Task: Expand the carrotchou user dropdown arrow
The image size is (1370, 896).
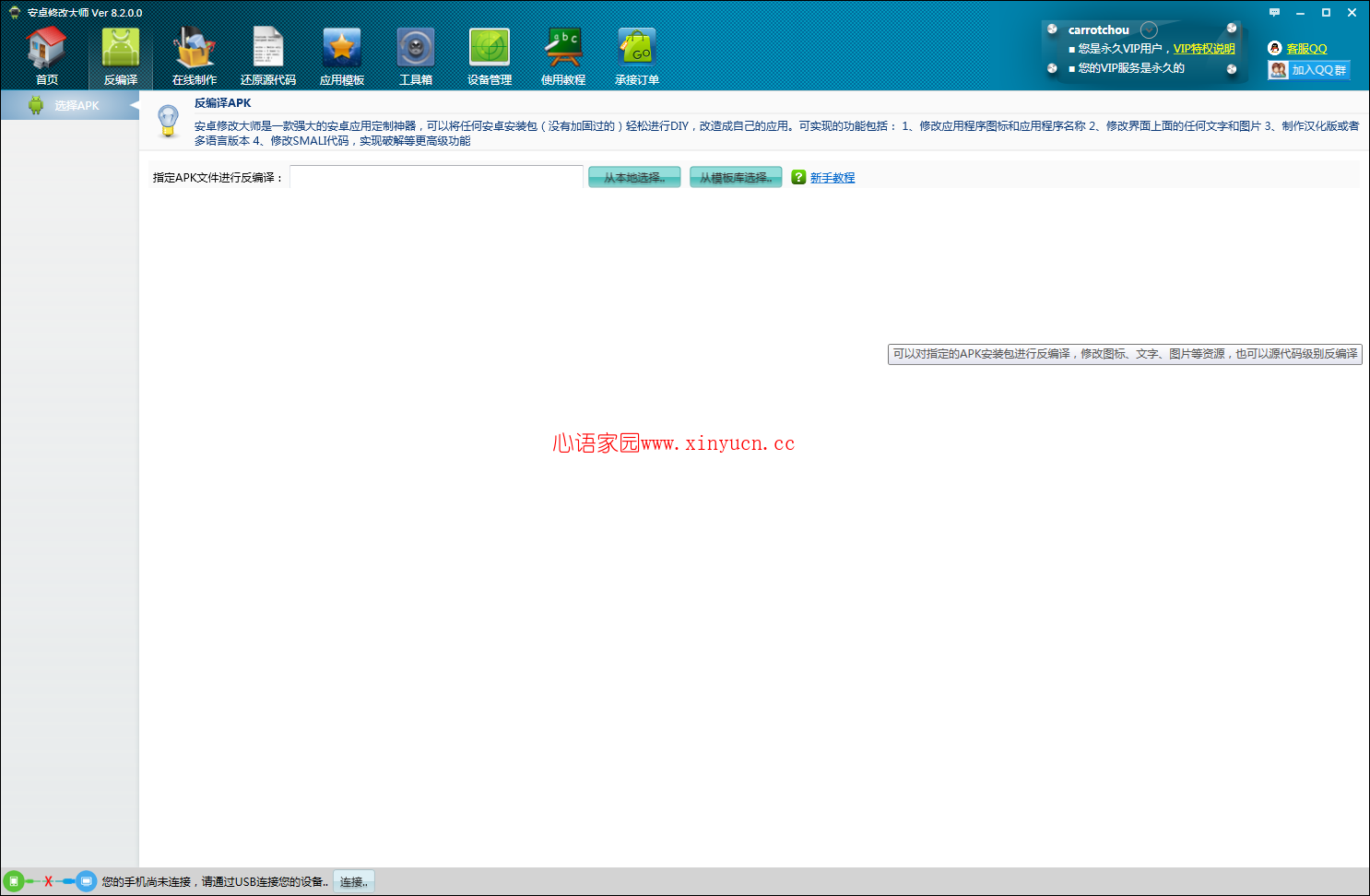Action: (1149, 29)
